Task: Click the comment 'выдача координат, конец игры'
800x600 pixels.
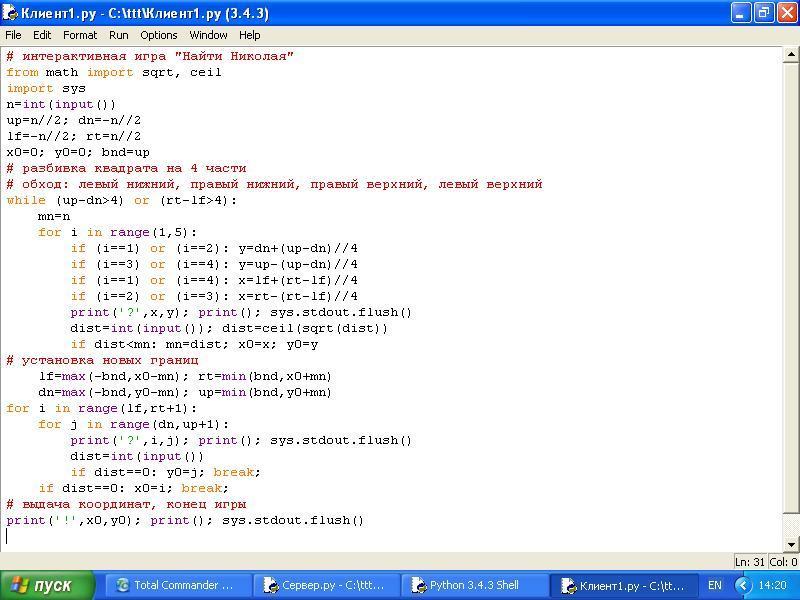Action: [126, 505]
